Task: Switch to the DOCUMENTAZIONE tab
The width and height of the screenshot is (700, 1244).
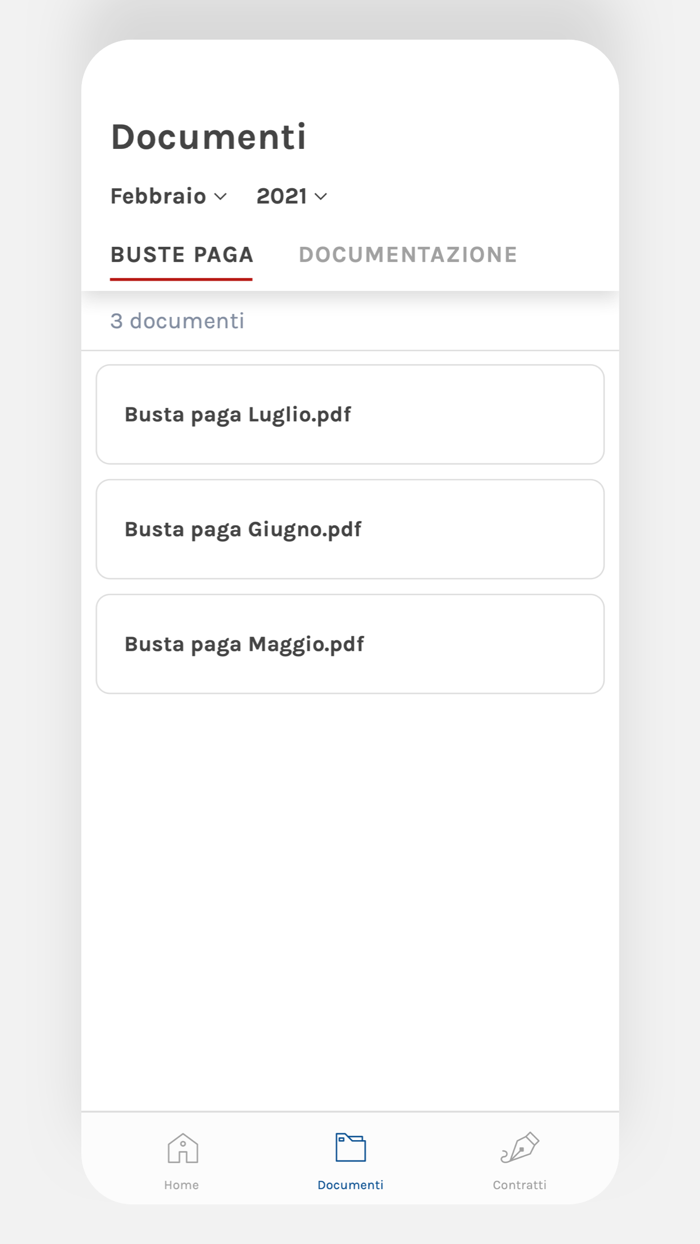Action: point(408,254)
